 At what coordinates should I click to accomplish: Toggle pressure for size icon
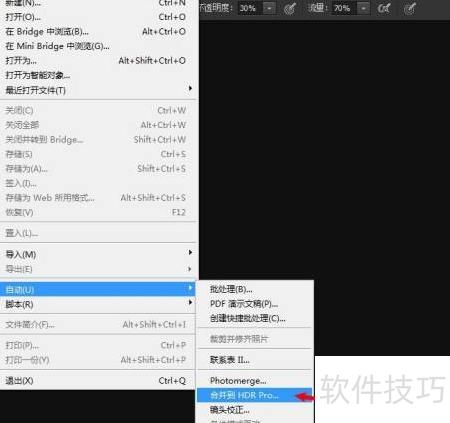coord(410,8)
